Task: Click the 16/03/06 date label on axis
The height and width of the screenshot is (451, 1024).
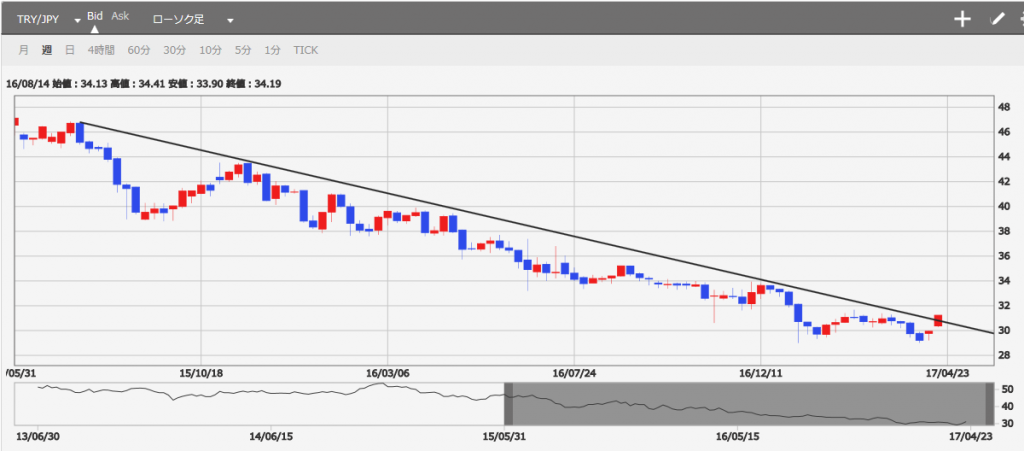Action: tap(387, 374)
